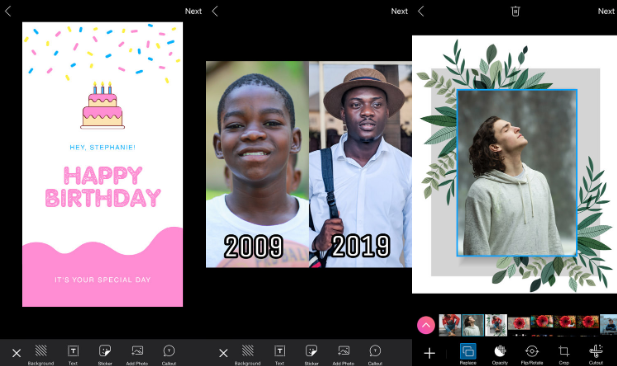Select the 2019 text label
The height and width of the screenshot is (366, 617).
(360, 246)
